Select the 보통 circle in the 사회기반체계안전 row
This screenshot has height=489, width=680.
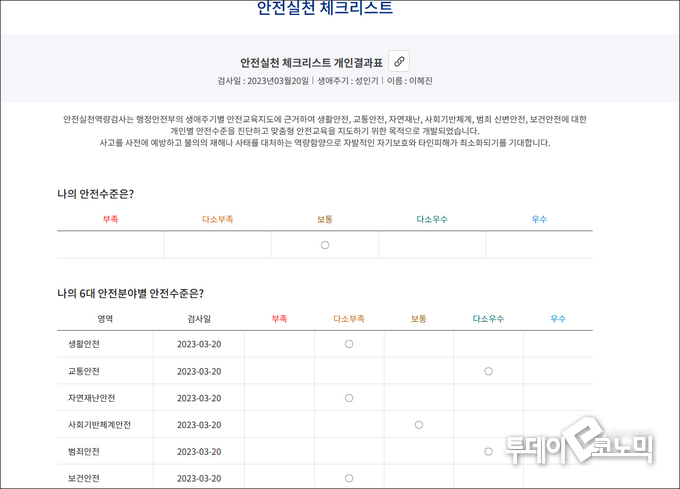419,425
